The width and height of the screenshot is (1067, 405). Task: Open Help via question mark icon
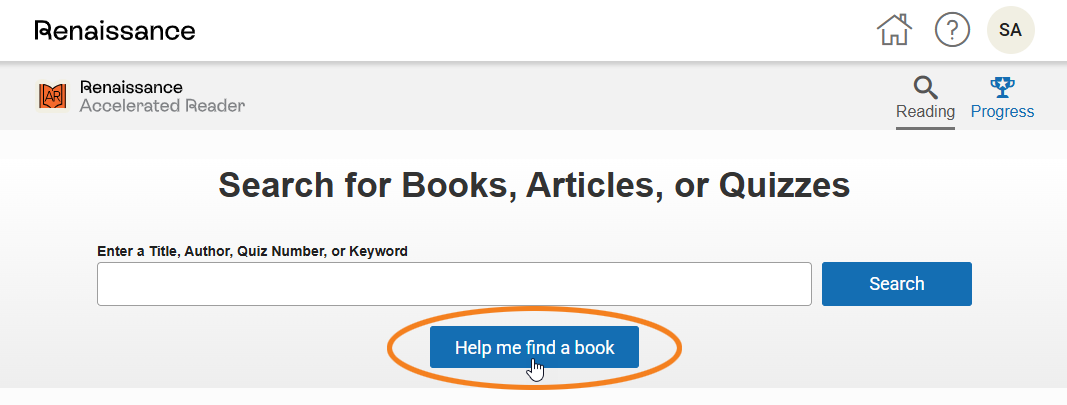point(952,30)
